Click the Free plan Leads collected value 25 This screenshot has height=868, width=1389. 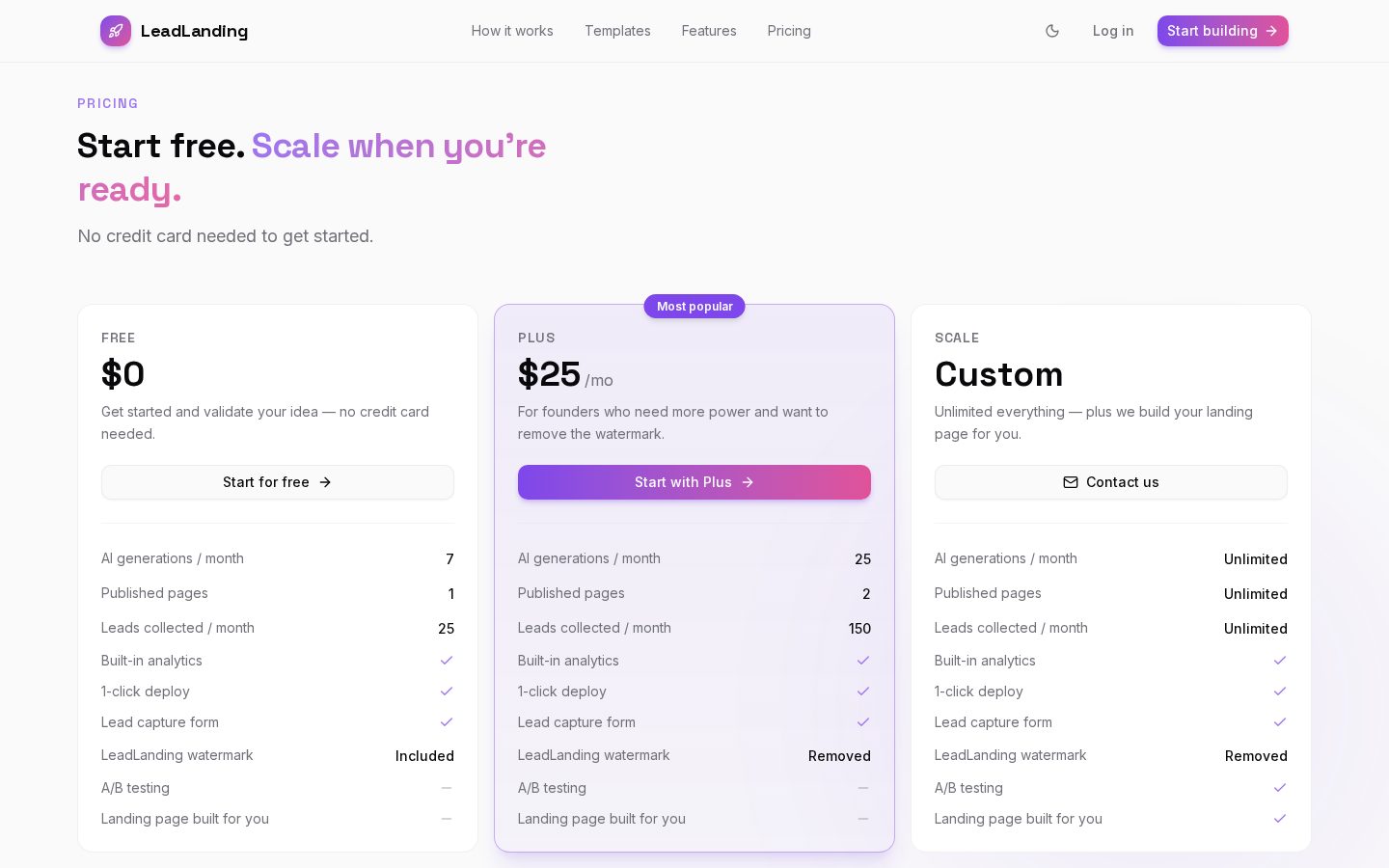point(446,629)
